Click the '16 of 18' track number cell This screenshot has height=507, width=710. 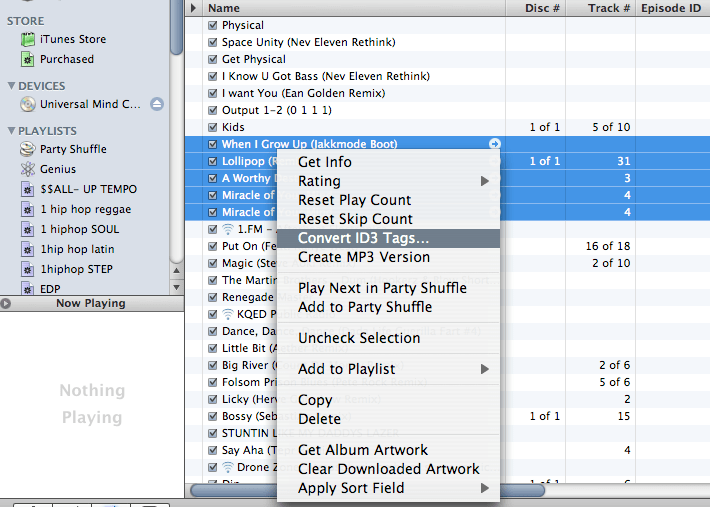pyautogui.click(x=608, y=246)
